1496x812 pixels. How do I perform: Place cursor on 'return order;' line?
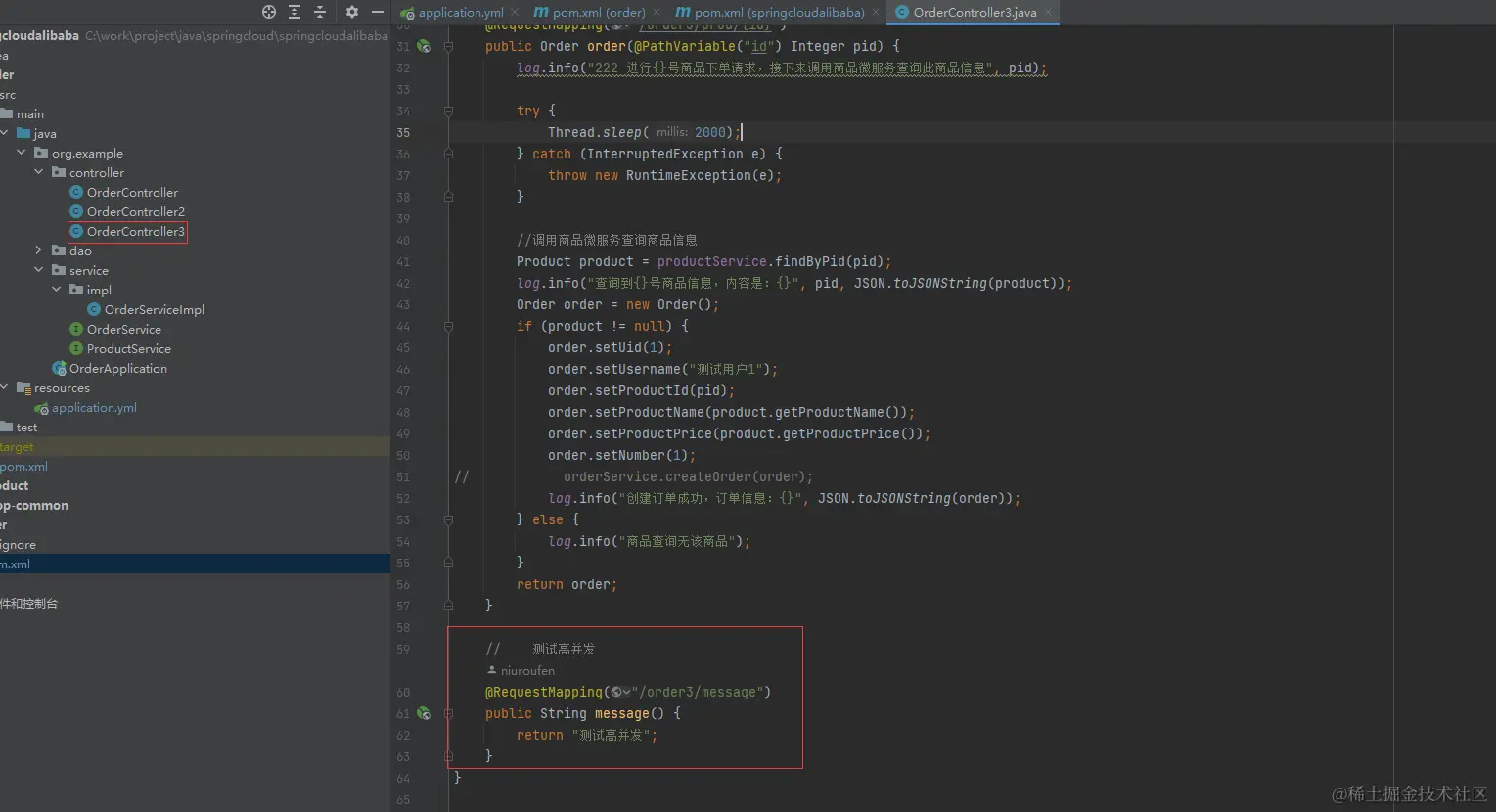coord(567,585)
